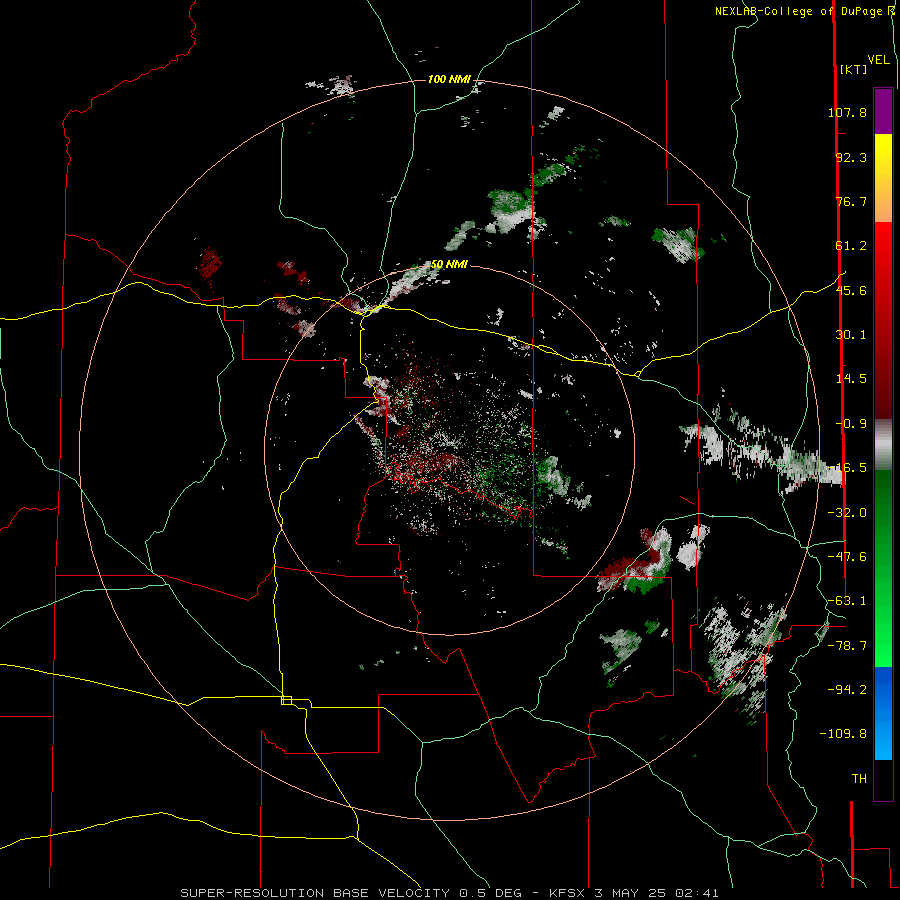Click the 14.5 scale value
This screenshot has width=900, height=900.
pos(851,379)
